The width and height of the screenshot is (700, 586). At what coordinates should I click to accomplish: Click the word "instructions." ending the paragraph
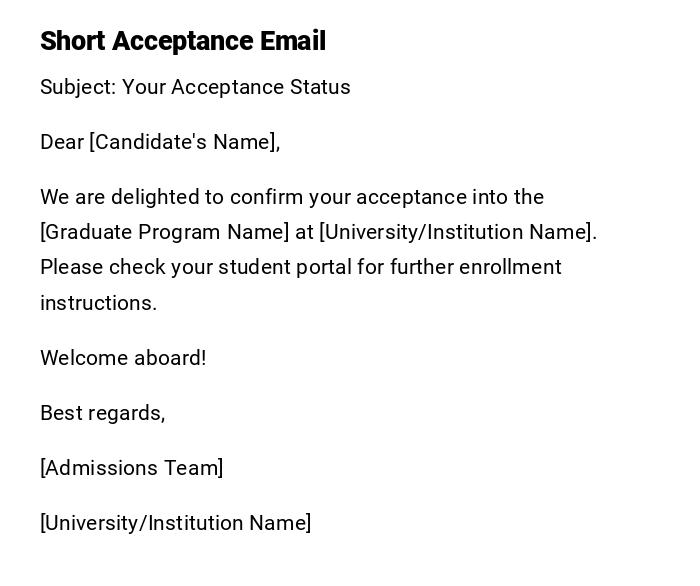click(98, 303)
